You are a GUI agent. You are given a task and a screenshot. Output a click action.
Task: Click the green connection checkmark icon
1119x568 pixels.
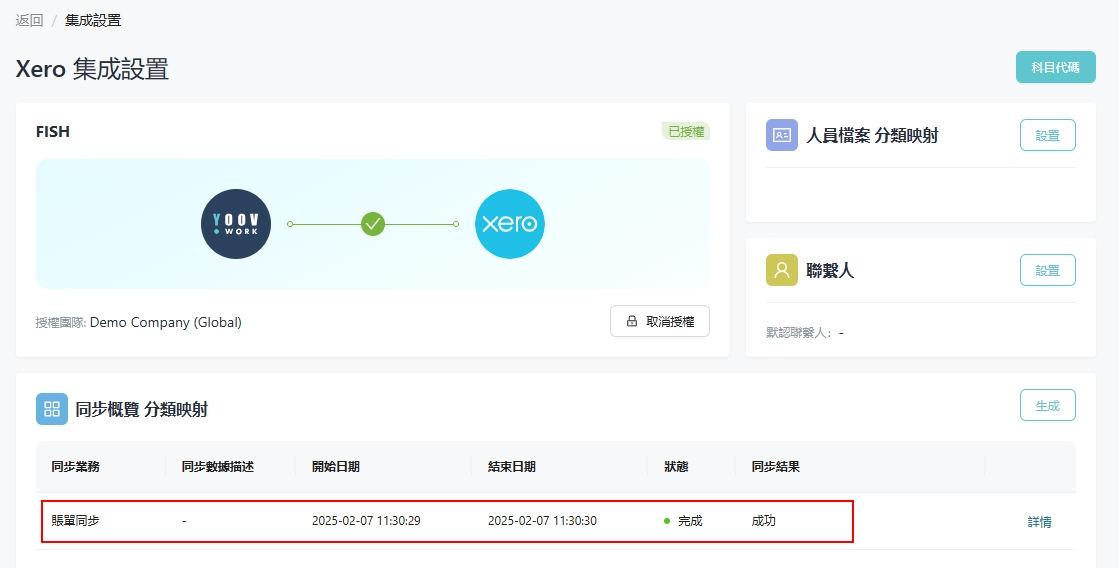(x=373, y=224)
